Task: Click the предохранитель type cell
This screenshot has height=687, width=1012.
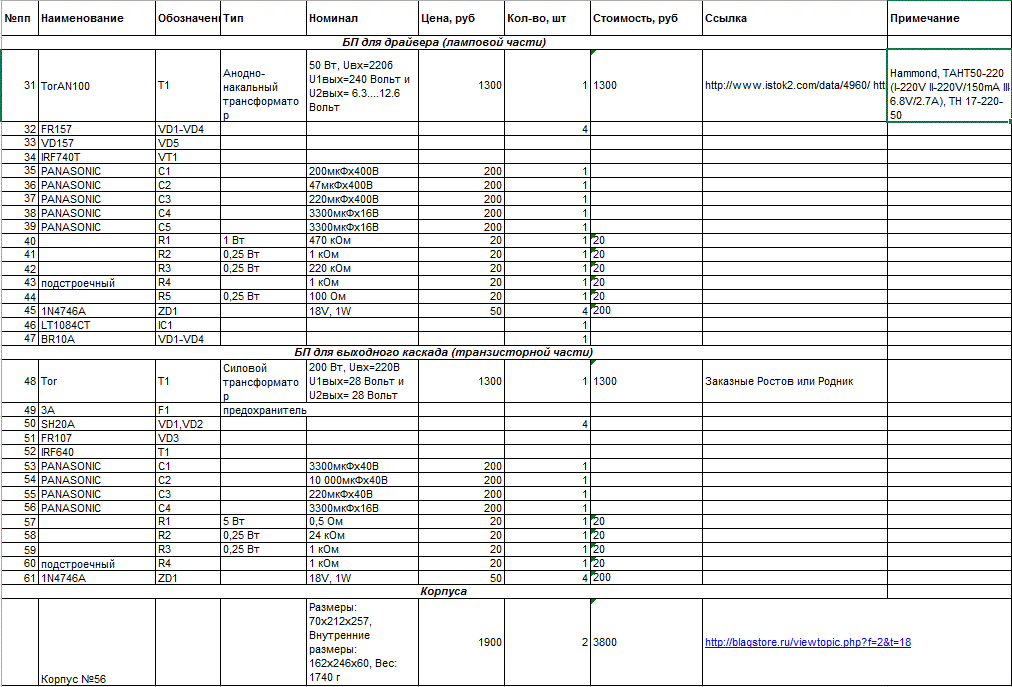Action: (x=263, y=410)
